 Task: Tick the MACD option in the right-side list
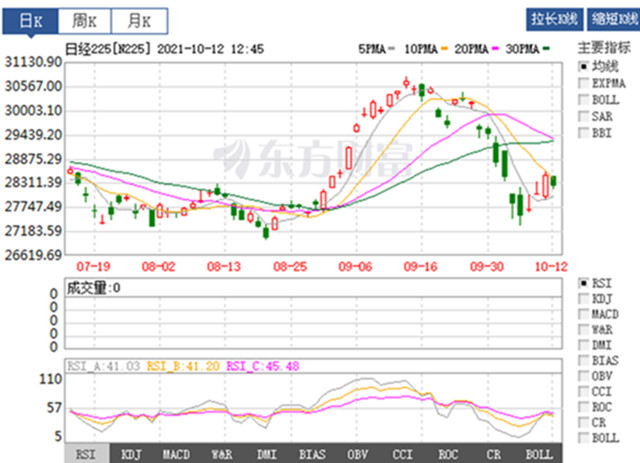[x=584, y=314]
